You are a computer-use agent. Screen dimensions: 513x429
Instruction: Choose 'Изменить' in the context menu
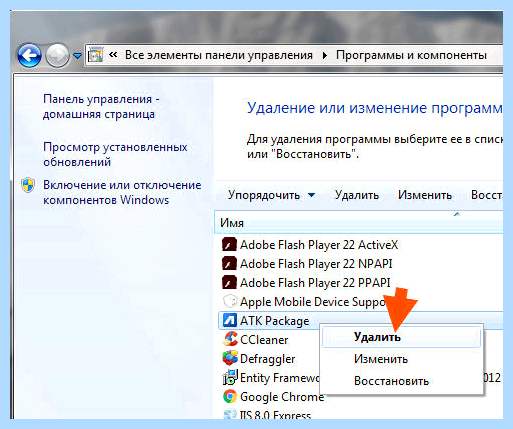pos(401,359)
